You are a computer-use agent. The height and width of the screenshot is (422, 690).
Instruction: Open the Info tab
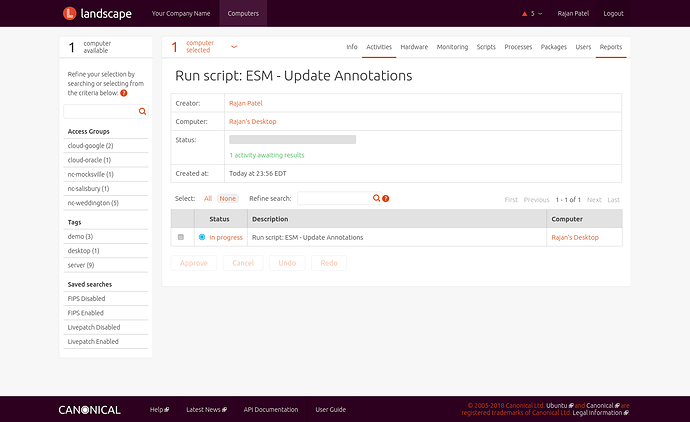click(x=352, y=47)
